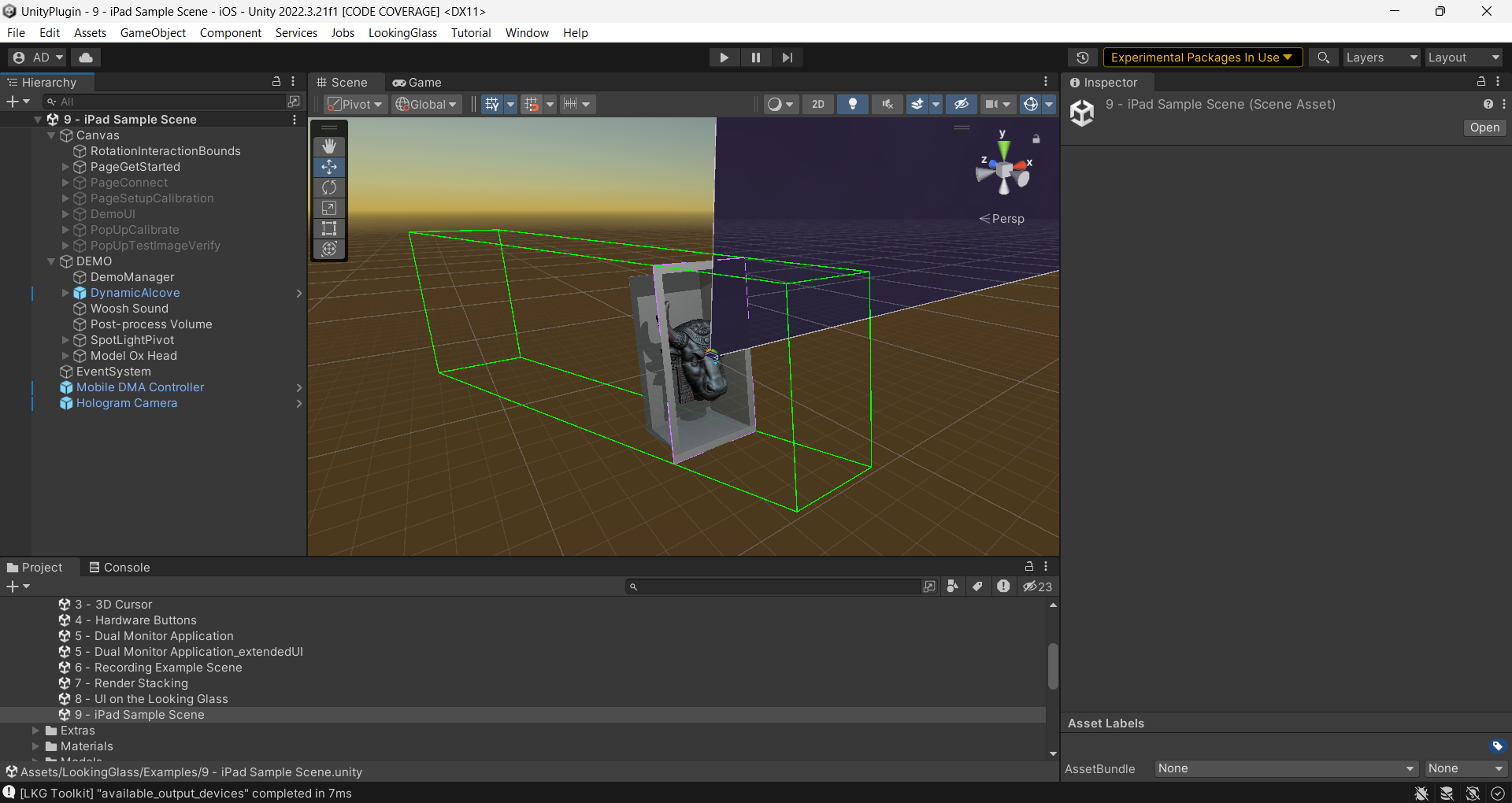Select the Rect tool in Scene
This screenshot has height=803, width=1512.
329,228
